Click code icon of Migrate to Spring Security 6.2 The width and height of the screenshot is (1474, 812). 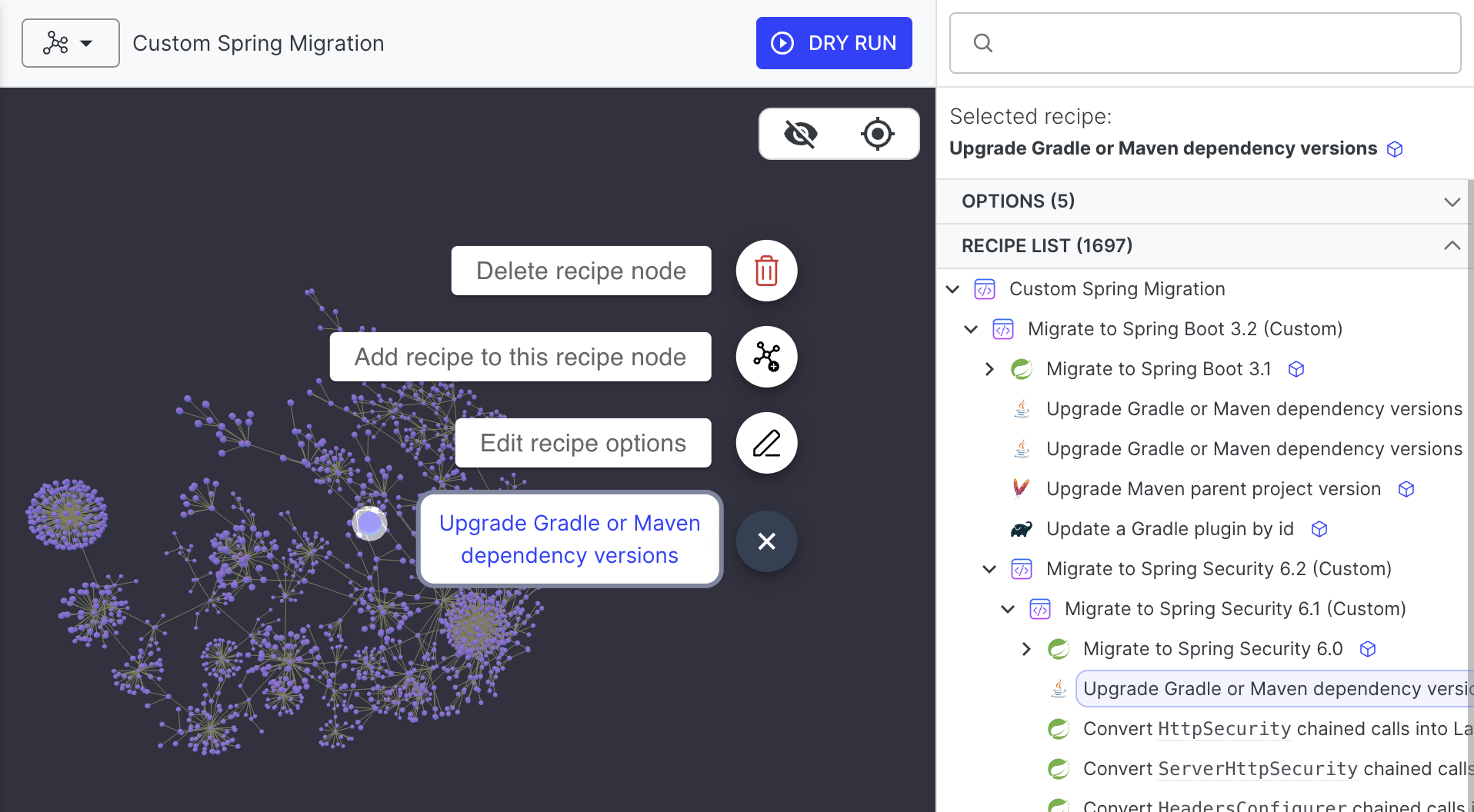tap(1022, 569)
